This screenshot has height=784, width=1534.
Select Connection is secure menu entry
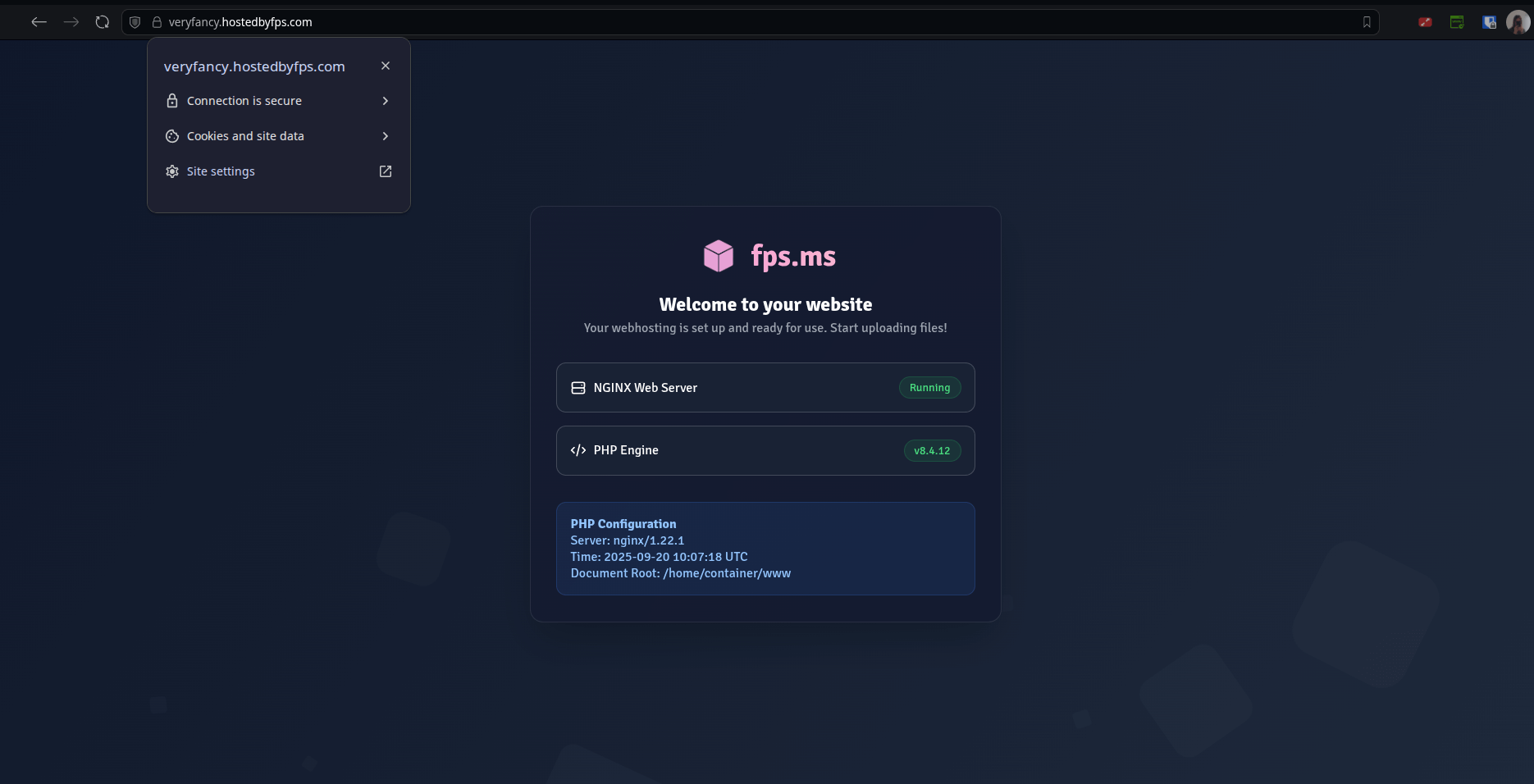point(244,100)
